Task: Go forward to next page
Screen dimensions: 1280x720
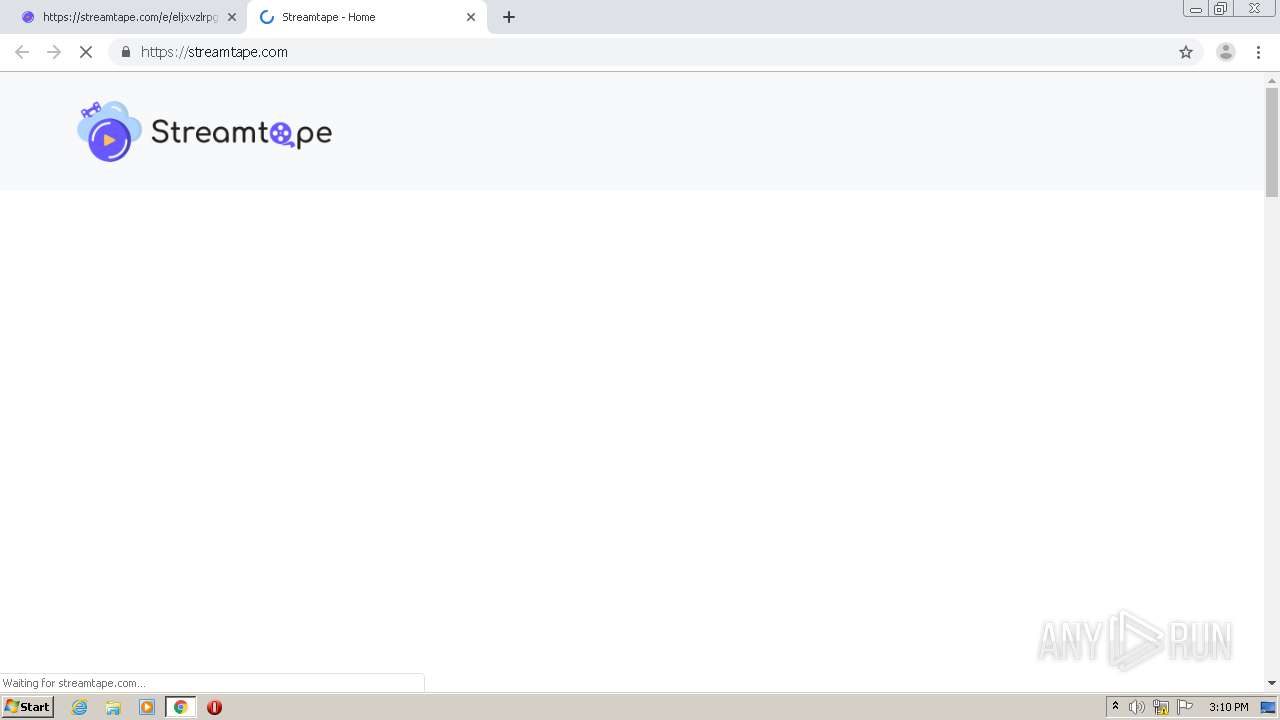Action: point(54,52)
